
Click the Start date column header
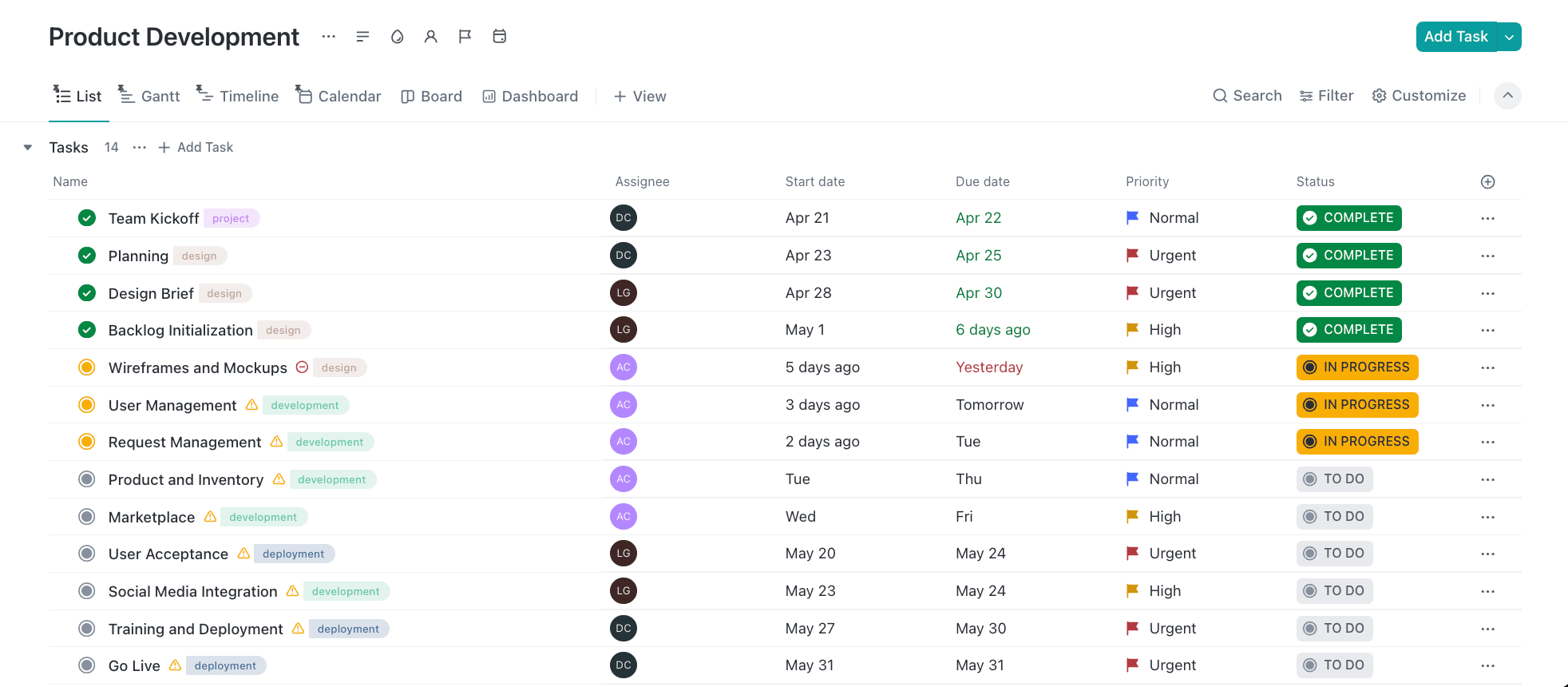[x=815, y=182]
